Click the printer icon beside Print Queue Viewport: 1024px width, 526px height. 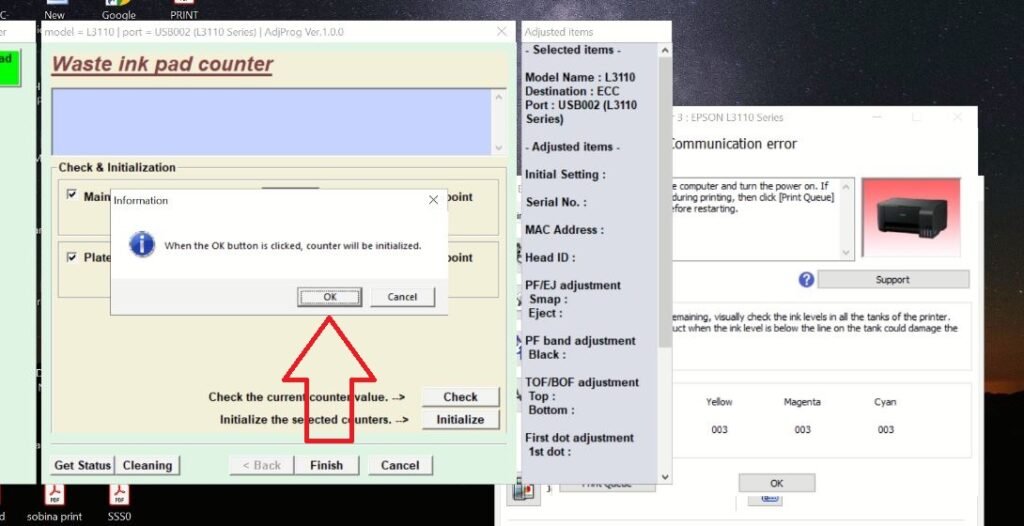[x=523, y=491]
